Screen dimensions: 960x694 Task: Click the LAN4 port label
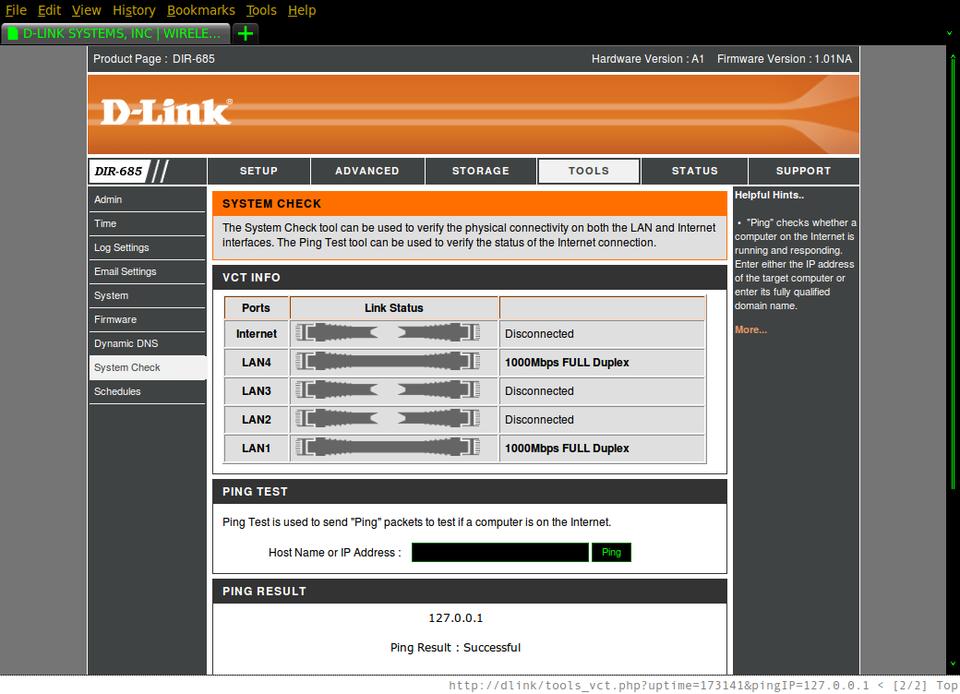tap(256, 362)
